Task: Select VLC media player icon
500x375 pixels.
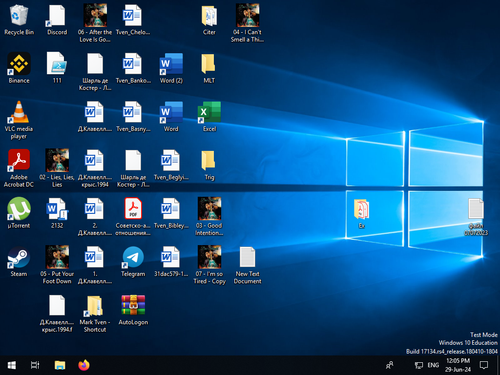Action: point(19,112)
